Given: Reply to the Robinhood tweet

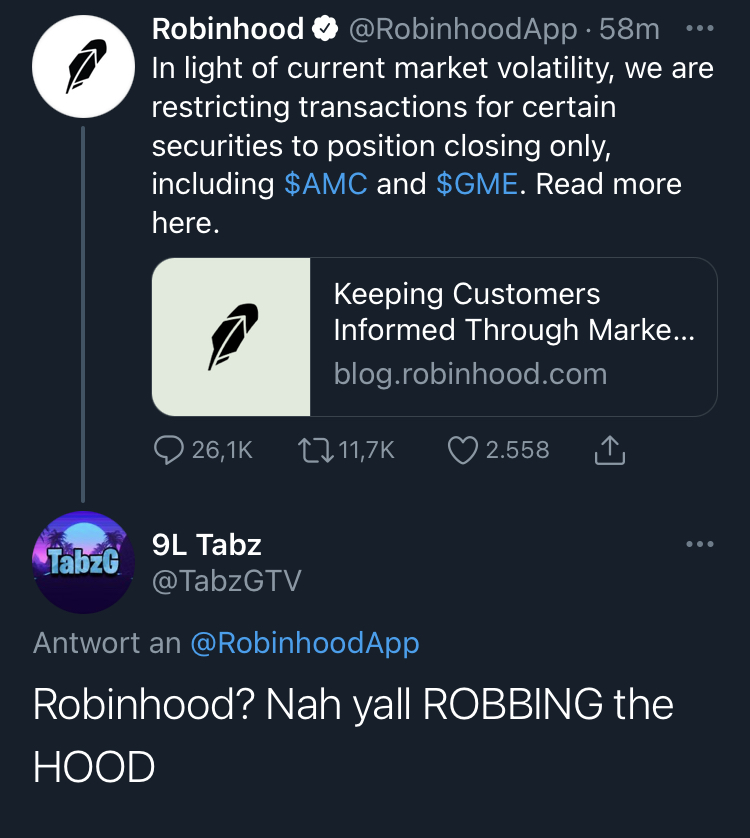Looking at the screenshot, I should 170,451.
